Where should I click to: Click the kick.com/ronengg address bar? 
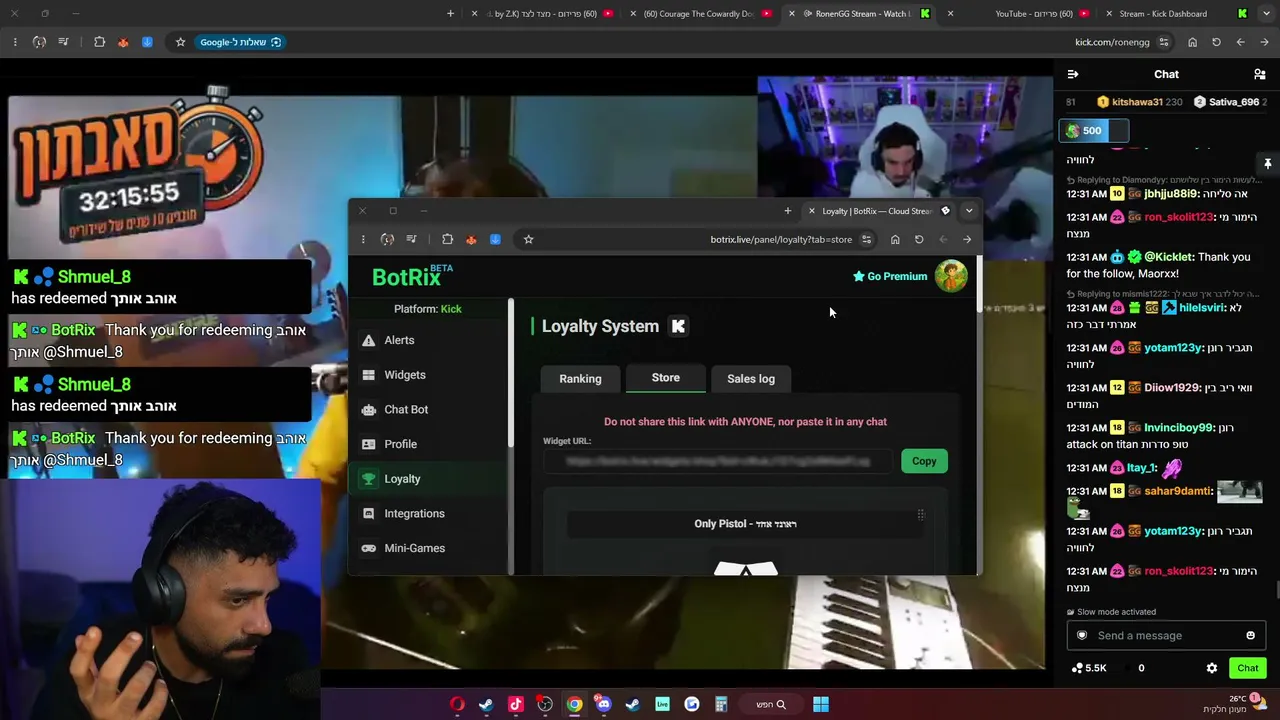[1112, 42]
